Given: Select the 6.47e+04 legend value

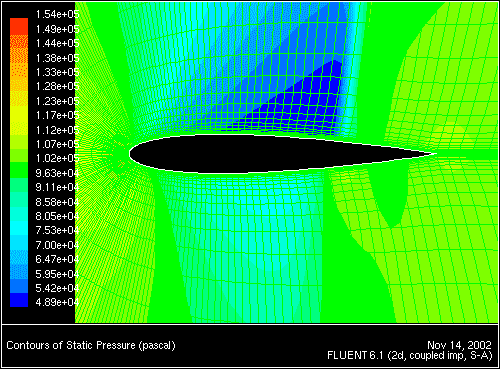Looking at the screenshot, I should pyautogui.click(x=57, y=259).
